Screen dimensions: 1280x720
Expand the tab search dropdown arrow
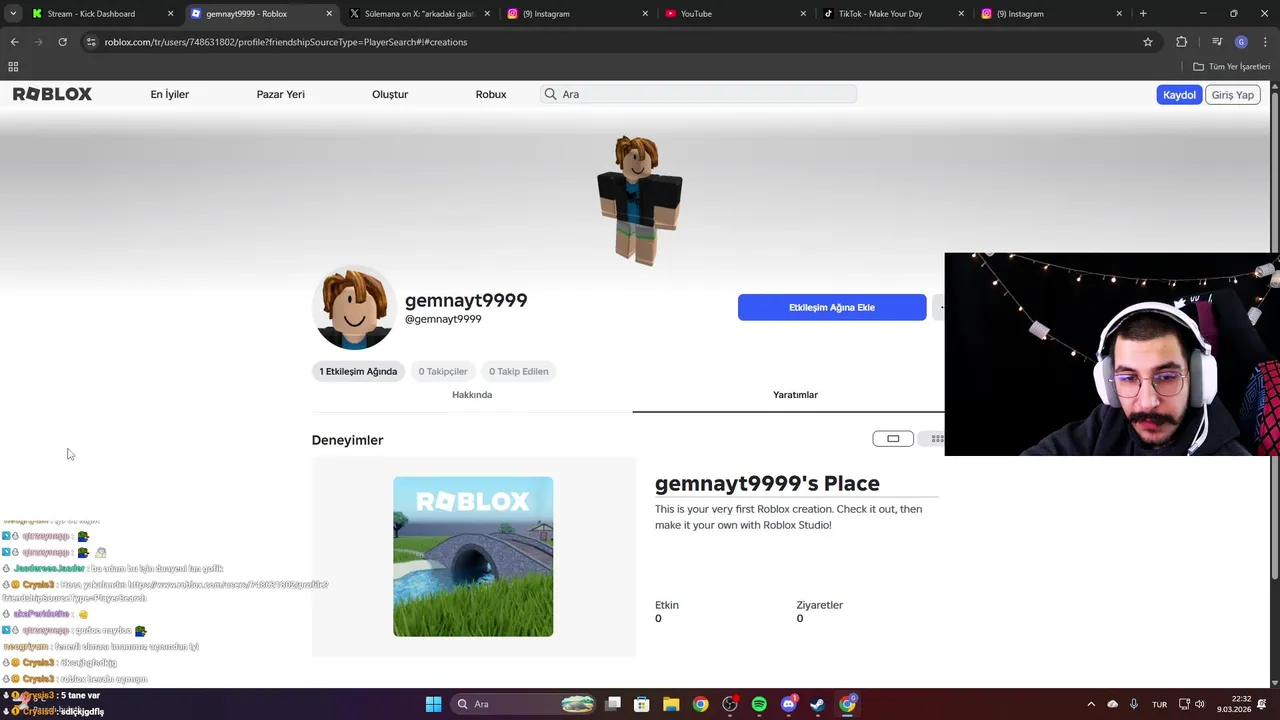pos(13,14)
